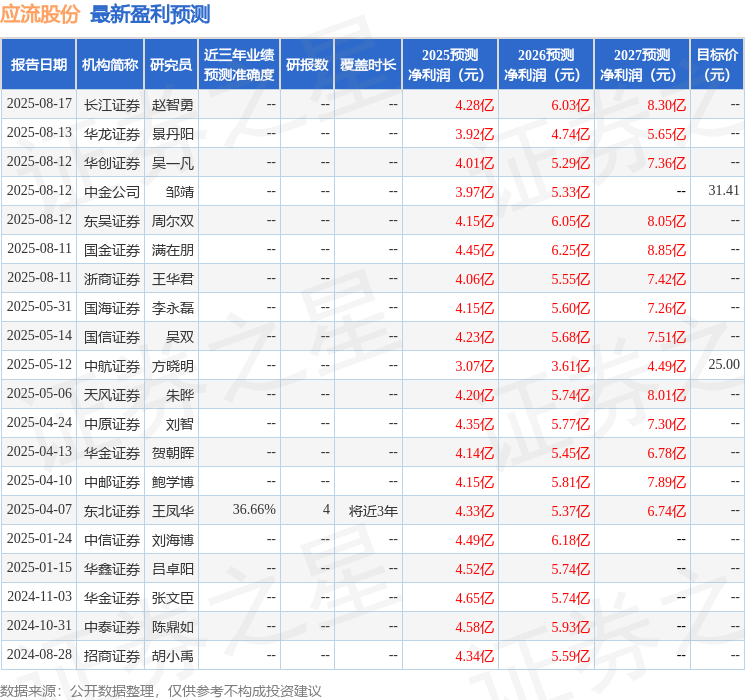Click the 最新盈利预测 heading
The image size is (745, 700).
click(150, 14)
